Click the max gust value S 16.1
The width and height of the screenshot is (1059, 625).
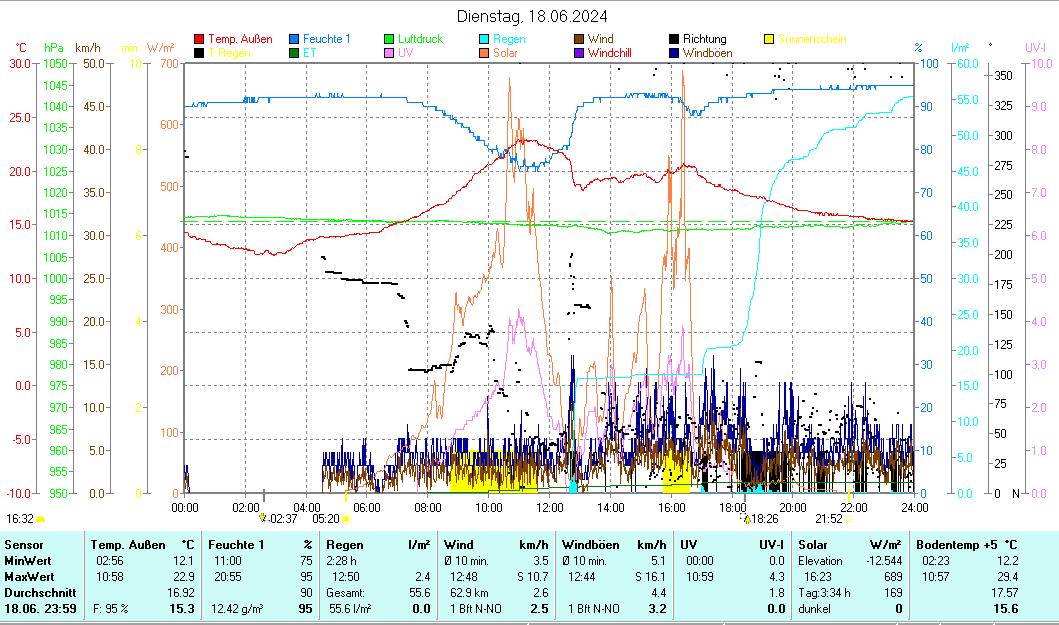click(x=650, y=577)
